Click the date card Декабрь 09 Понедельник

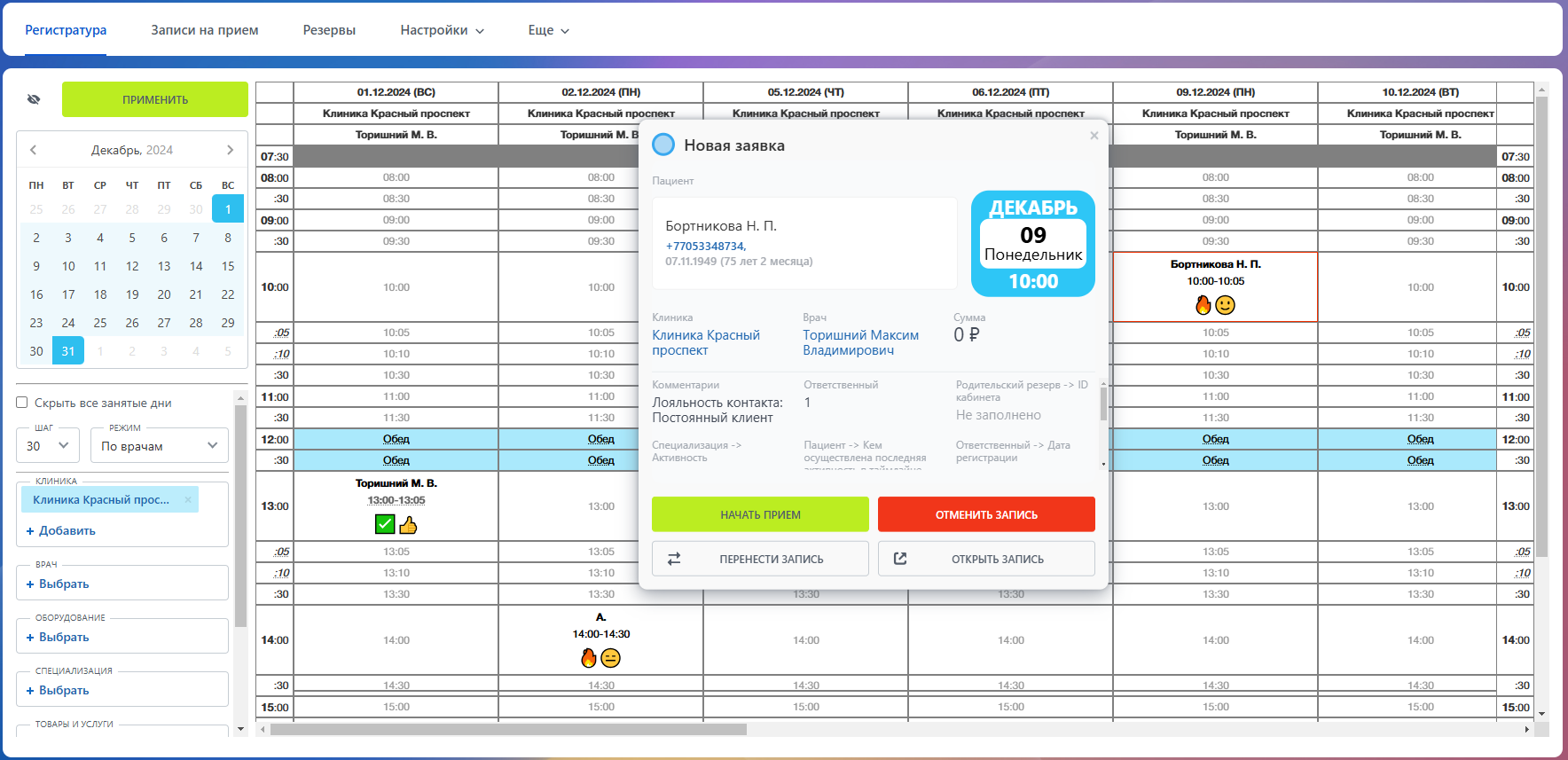[1033, 244]
